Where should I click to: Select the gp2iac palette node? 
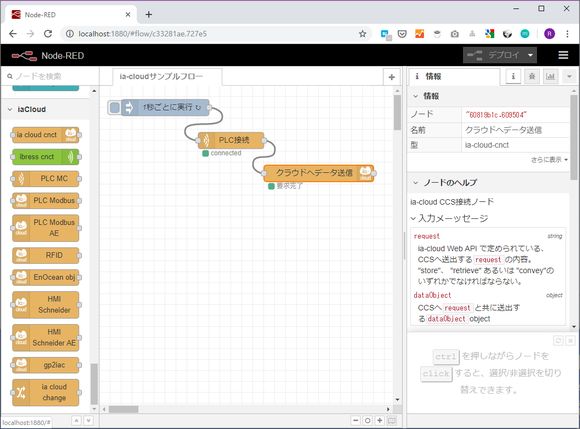coord(46,365)
